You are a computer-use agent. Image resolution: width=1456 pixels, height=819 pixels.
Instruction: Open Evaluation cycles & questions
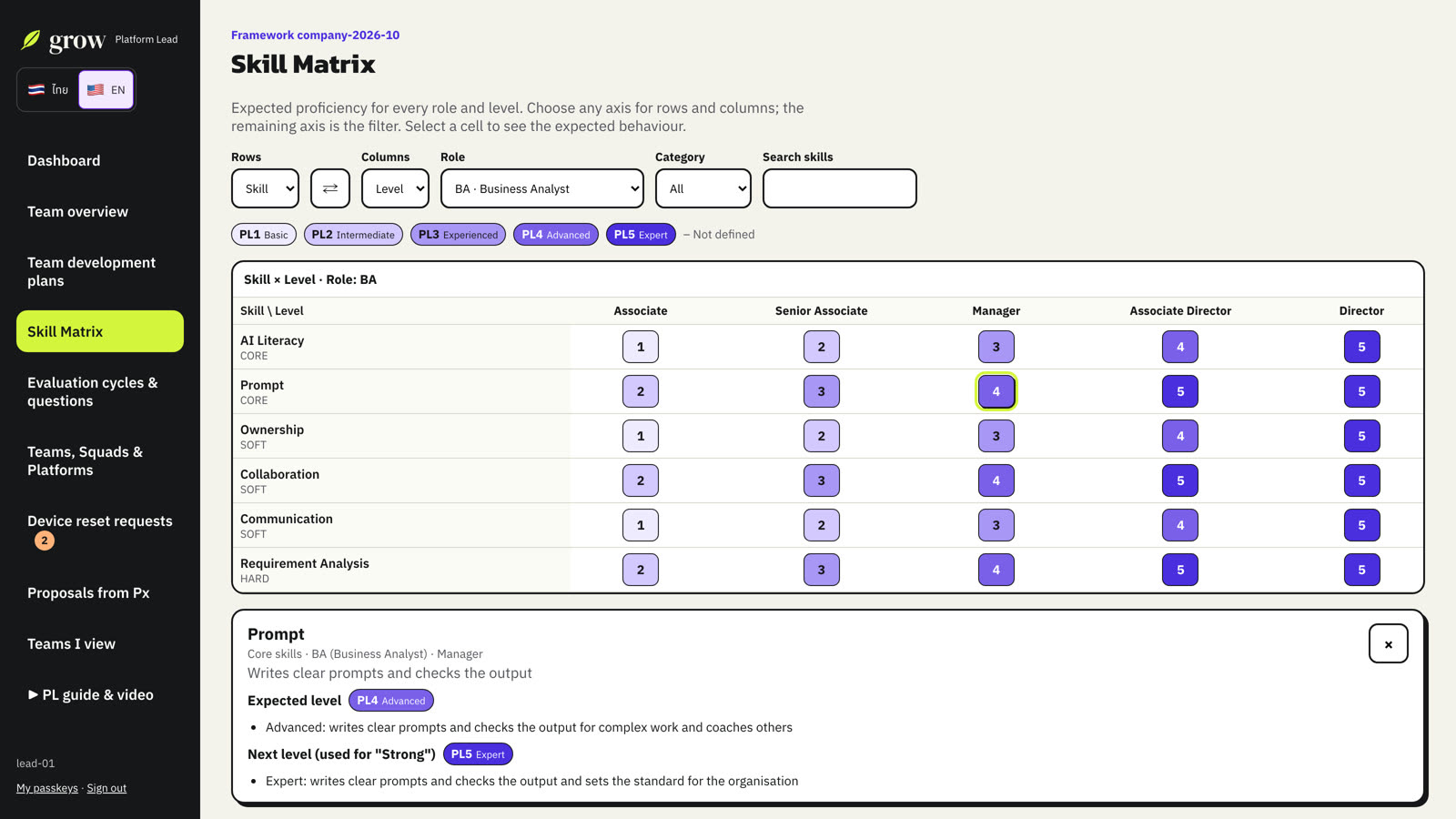[100, 392]
